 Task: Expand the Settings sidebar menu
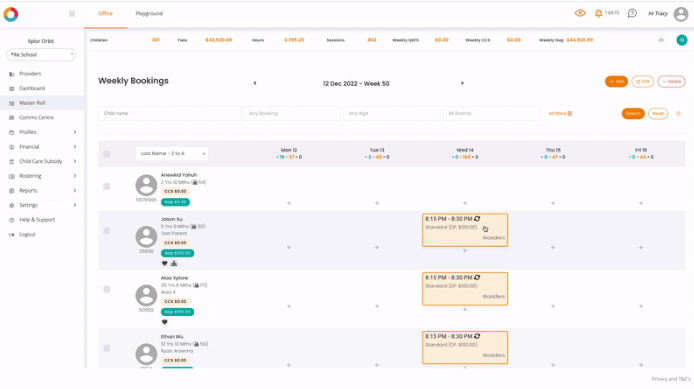click(x=42, y=205)
